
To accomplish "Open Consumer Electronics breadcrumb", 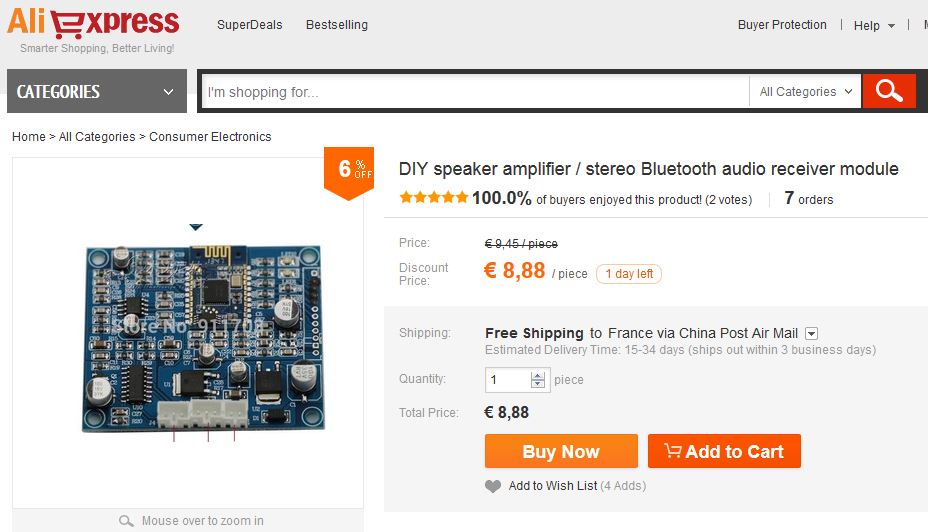I will click(210, 137).
